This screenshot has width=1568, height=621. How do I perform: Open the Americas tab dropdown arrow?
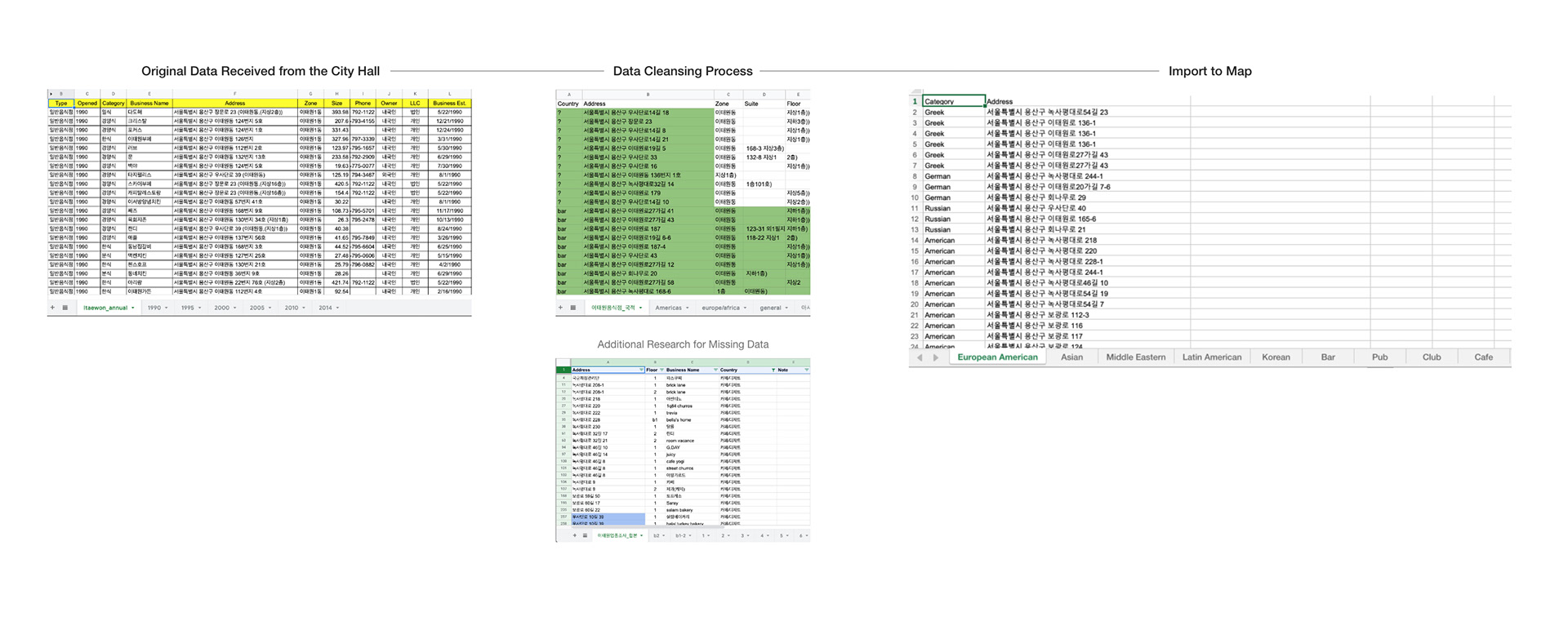(688, 308)
